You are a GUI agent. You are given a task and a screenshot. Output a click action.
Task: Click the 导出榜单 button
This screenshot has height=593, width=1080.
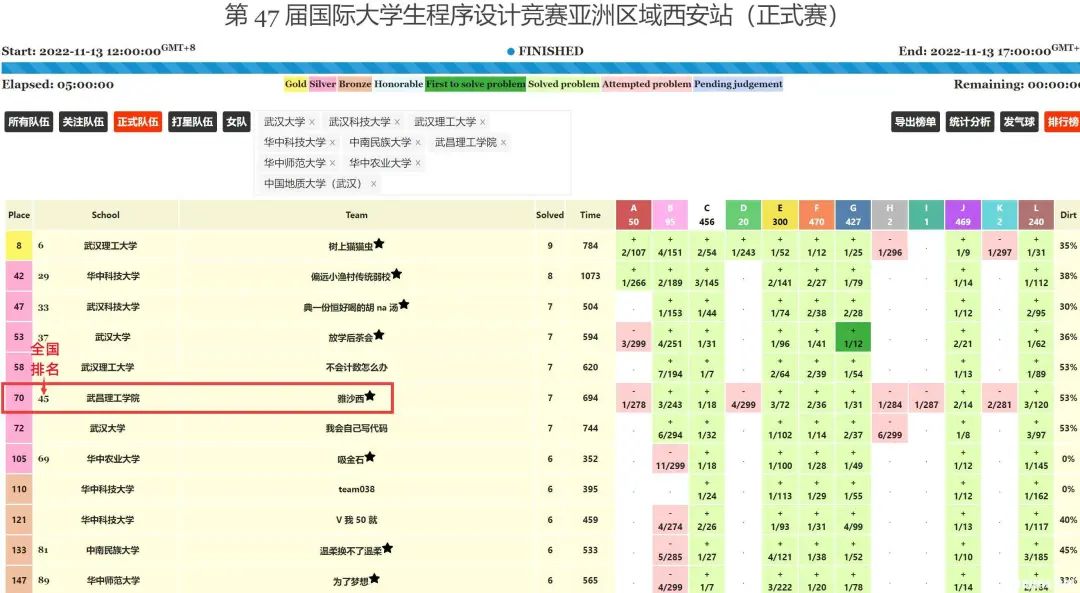915,122
